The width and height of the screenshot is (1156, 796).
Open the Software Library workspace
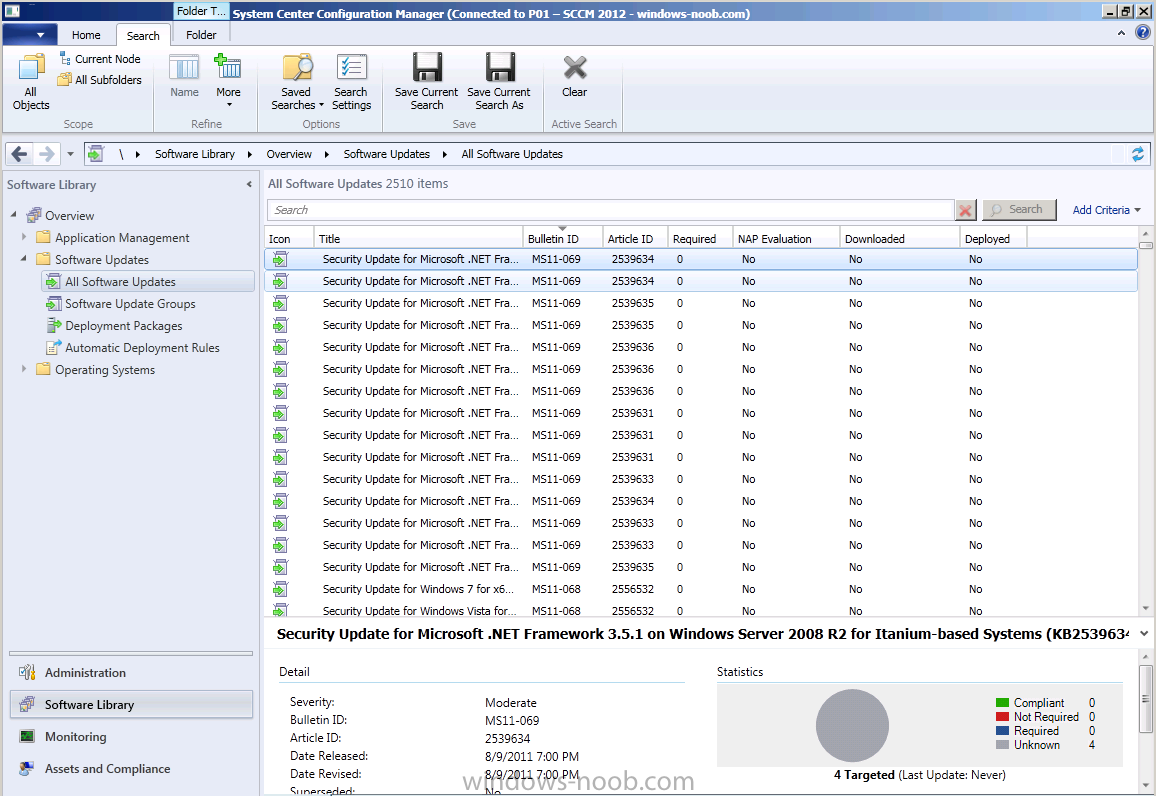pos(131,705)
